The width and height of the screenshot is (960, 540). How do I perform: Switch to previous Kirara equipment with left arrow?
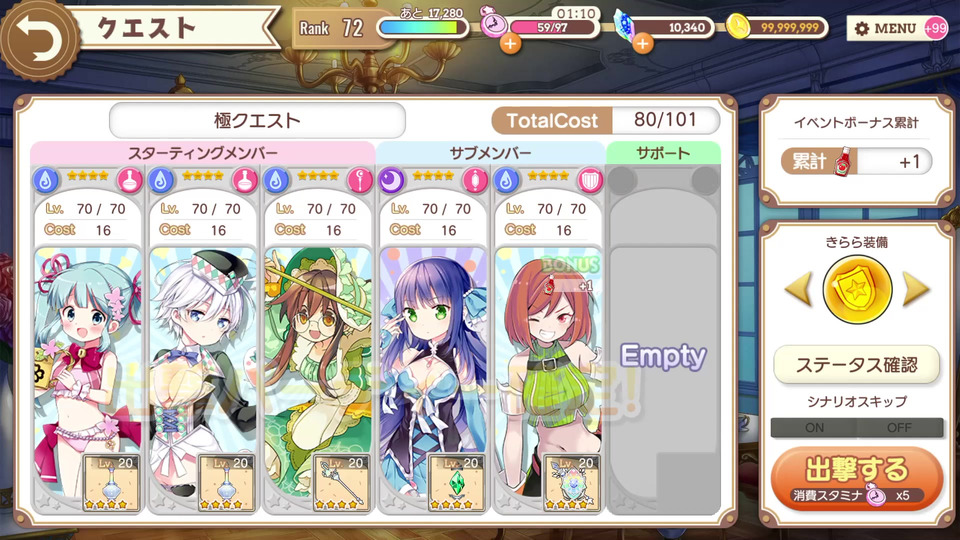pos(798,289)
